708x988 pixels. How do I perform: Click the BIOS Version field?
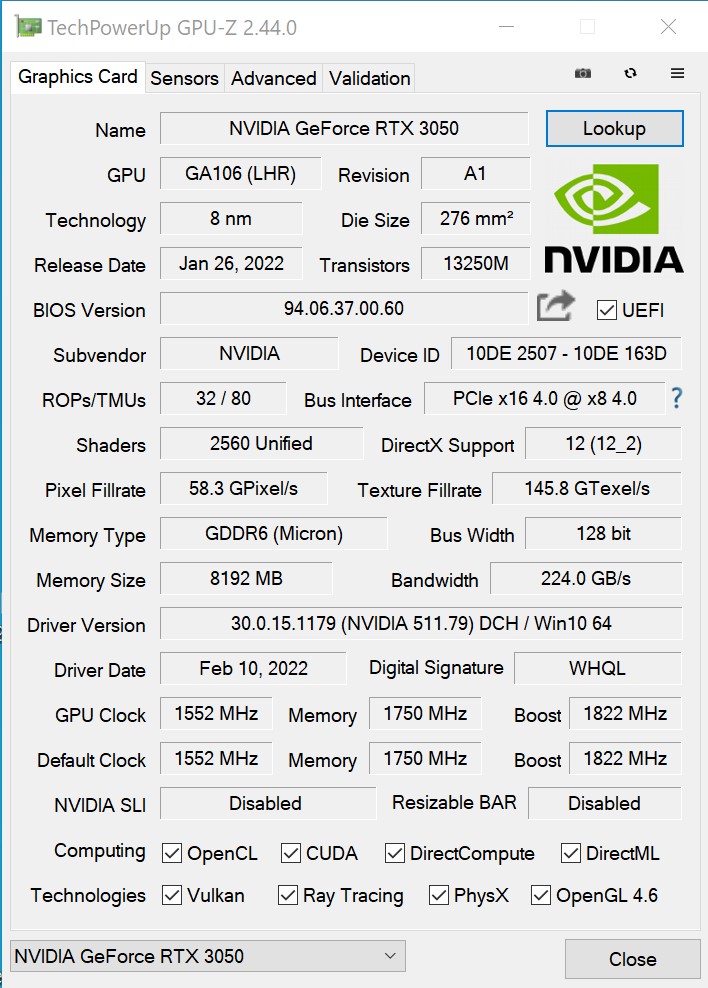coord(343,308)
